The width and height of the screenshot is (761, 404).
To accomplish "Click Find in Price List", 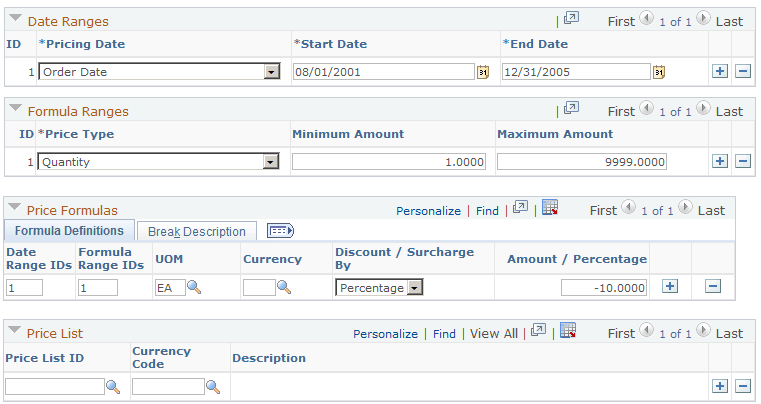I will 444,334.
